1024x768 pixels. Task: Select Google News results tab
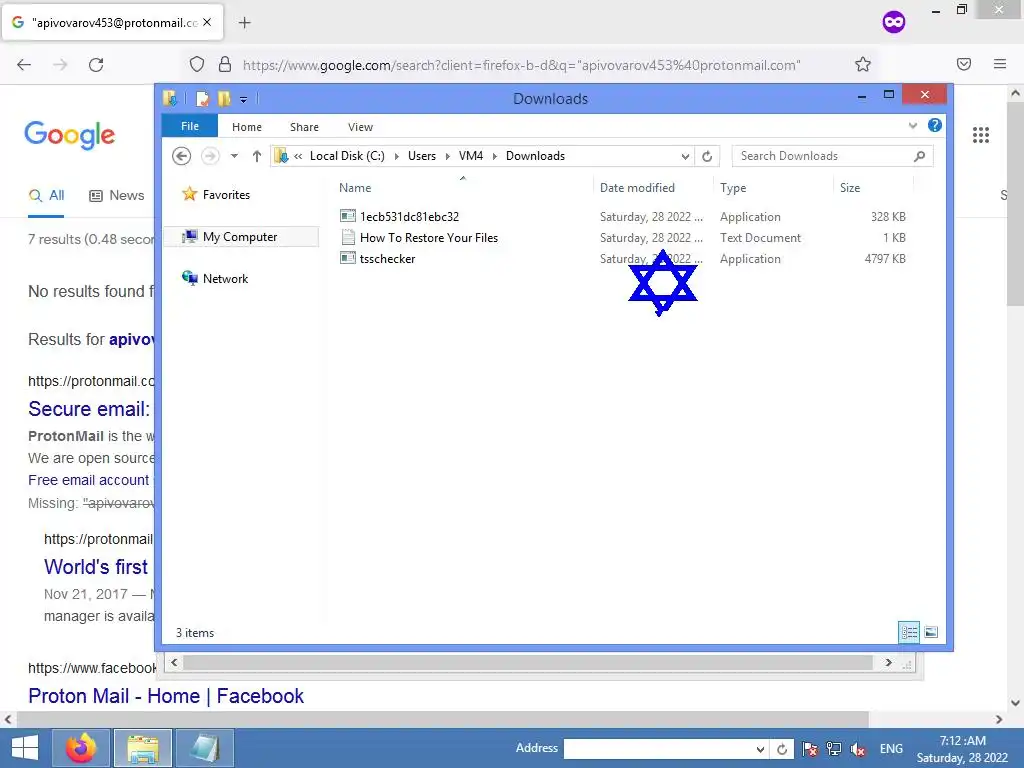tap(116, 195)
